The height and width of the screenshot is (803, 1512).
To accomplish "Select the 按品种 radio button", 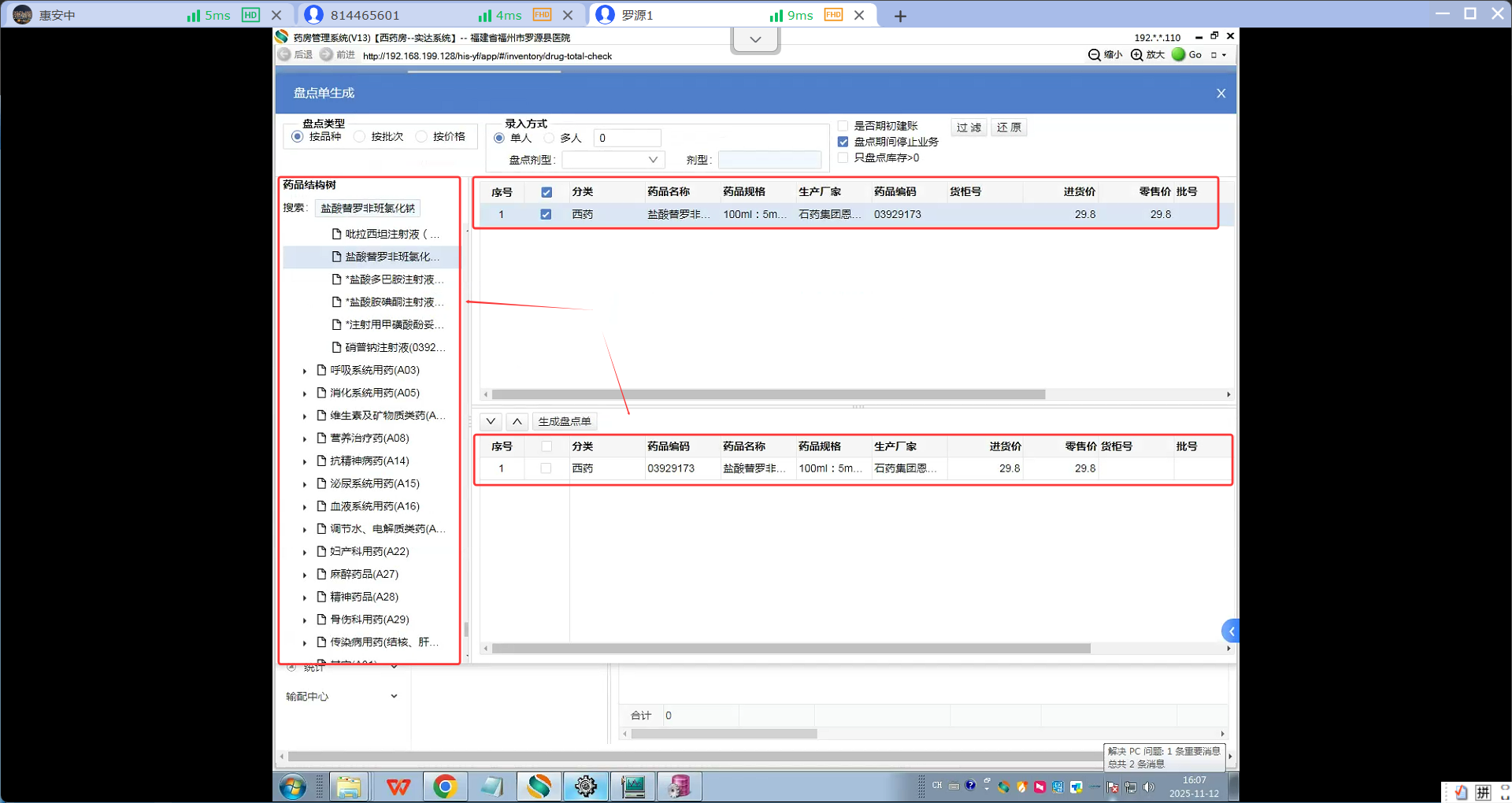I will coord(297,137).
